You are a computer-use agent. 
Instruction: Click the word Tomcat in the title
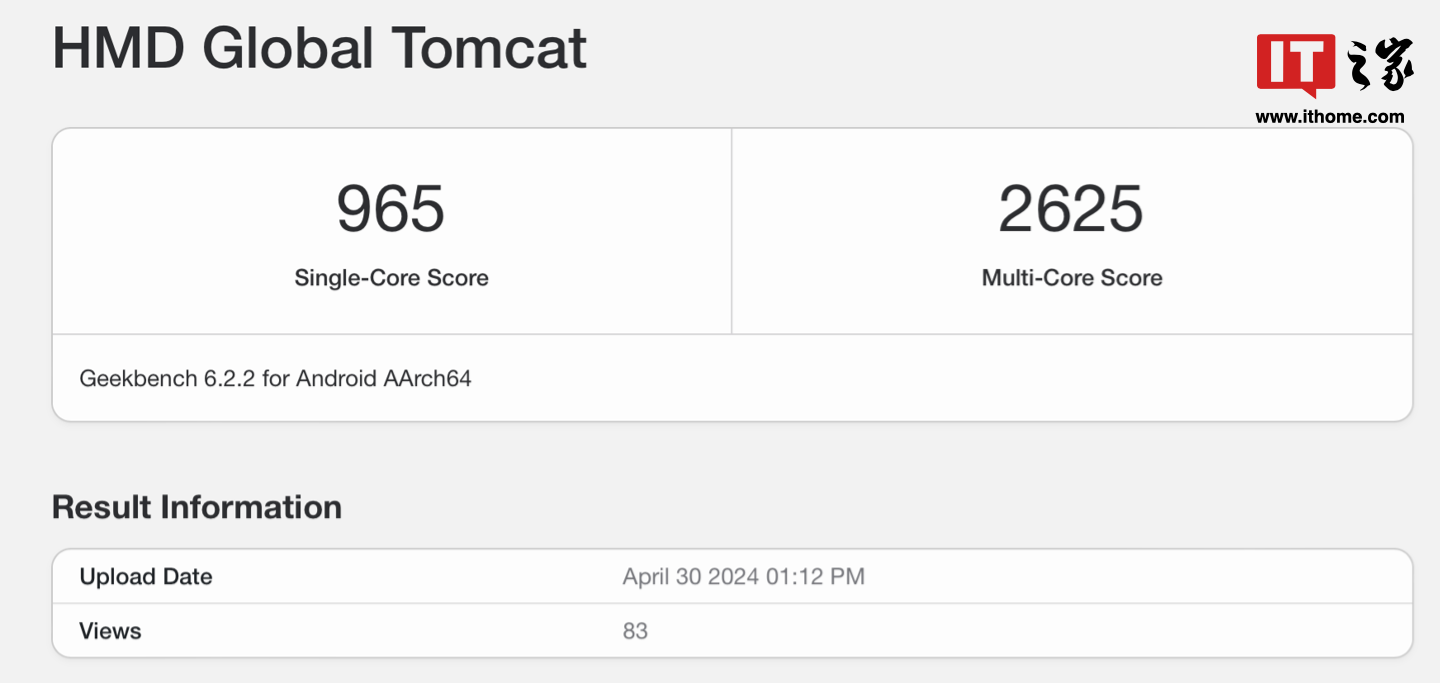coord(488,48)
